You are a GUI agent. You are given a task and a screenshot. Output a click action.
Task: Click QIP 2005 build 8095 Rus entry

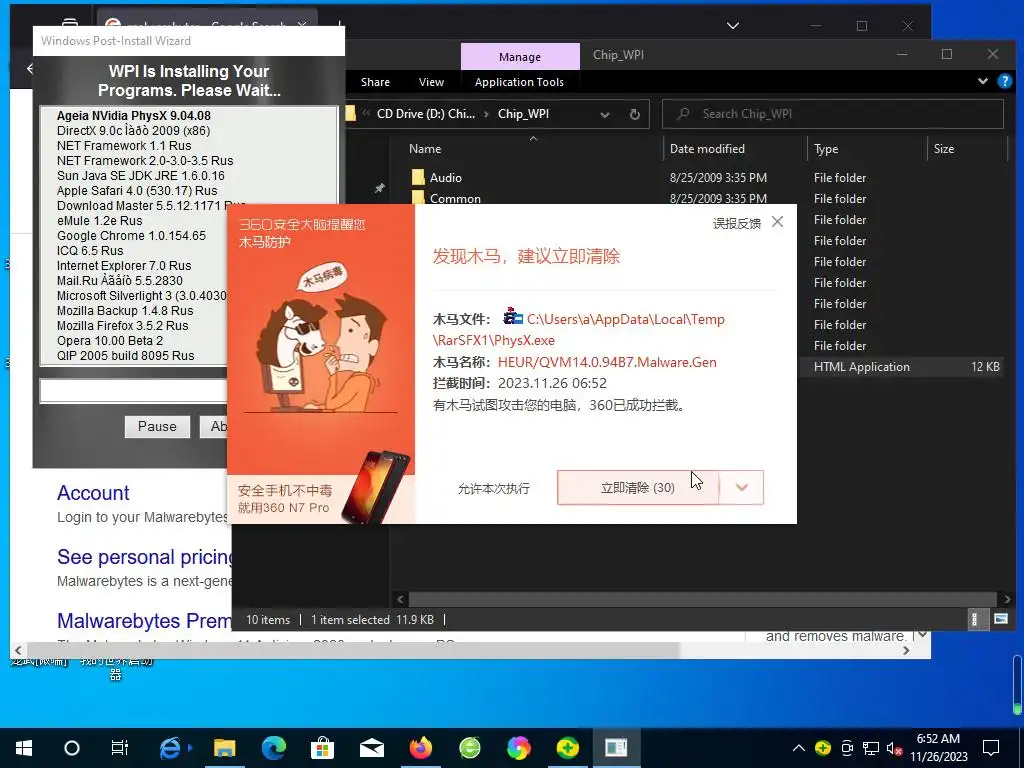click(125, 356)
